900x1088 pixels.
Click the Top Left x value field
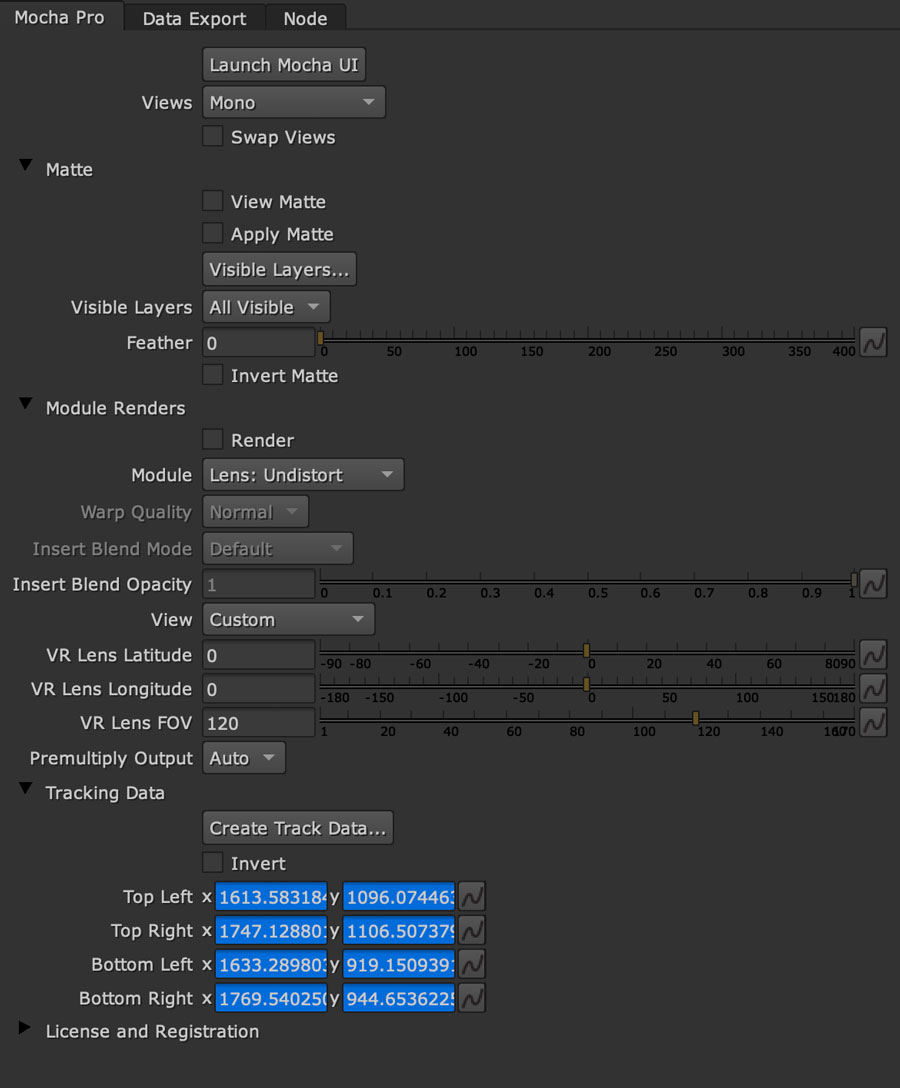click(x=271, y=897)
